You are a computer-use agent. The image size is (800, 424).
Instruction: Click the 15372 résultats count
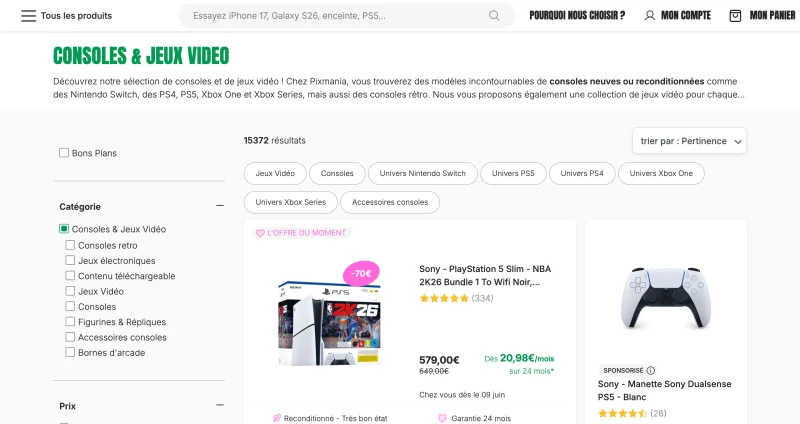pyautogui.click(x=274, y=140)
